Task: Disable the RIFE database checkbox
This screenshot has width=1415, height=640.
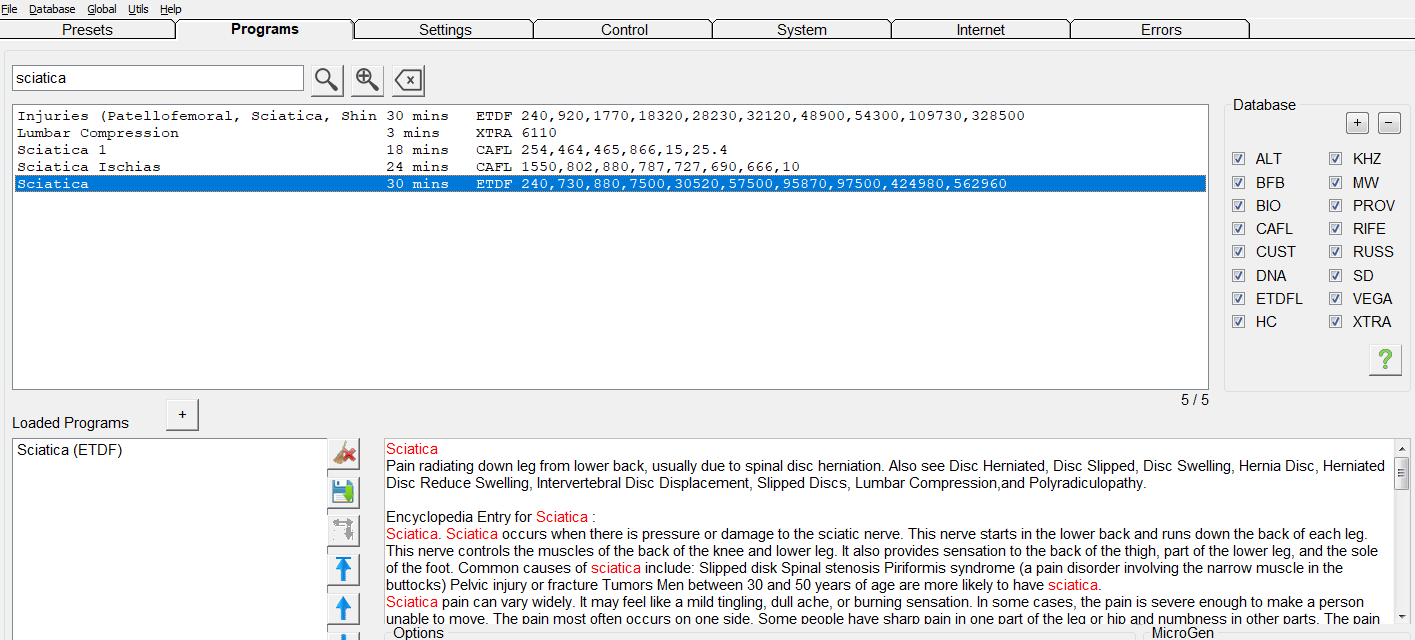Action: [1336, 229]
